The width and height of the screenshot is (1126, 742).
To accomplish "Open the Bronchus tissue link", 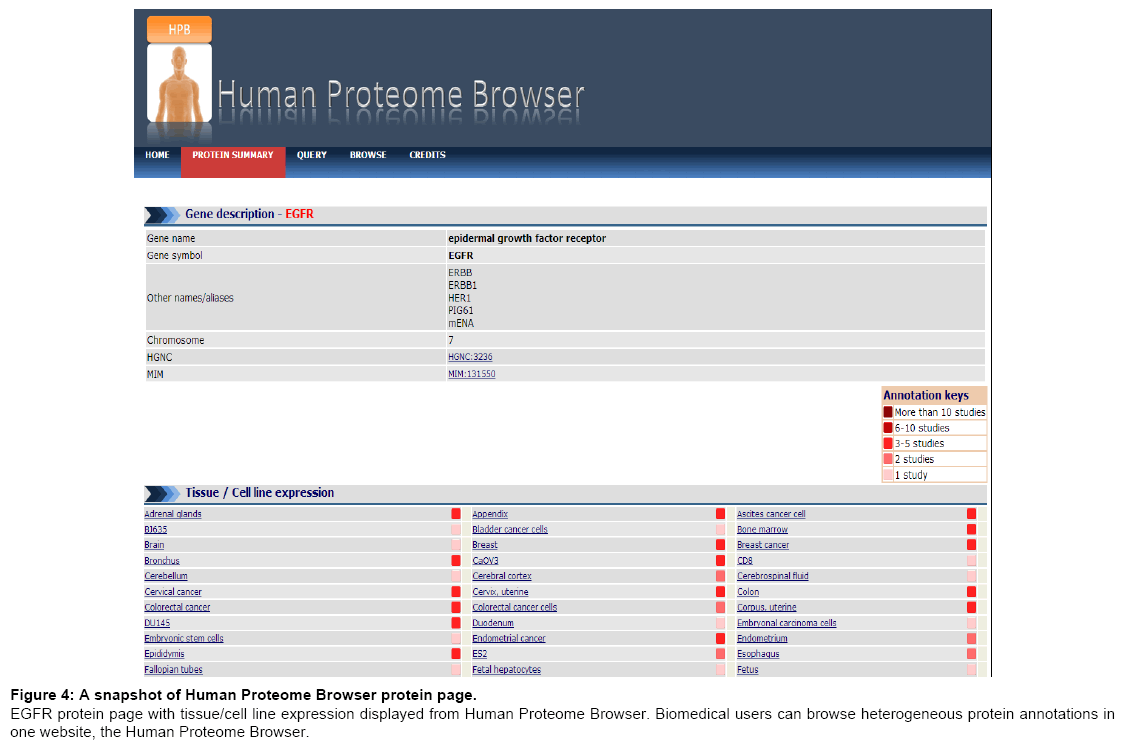I will tap(162, 561).
